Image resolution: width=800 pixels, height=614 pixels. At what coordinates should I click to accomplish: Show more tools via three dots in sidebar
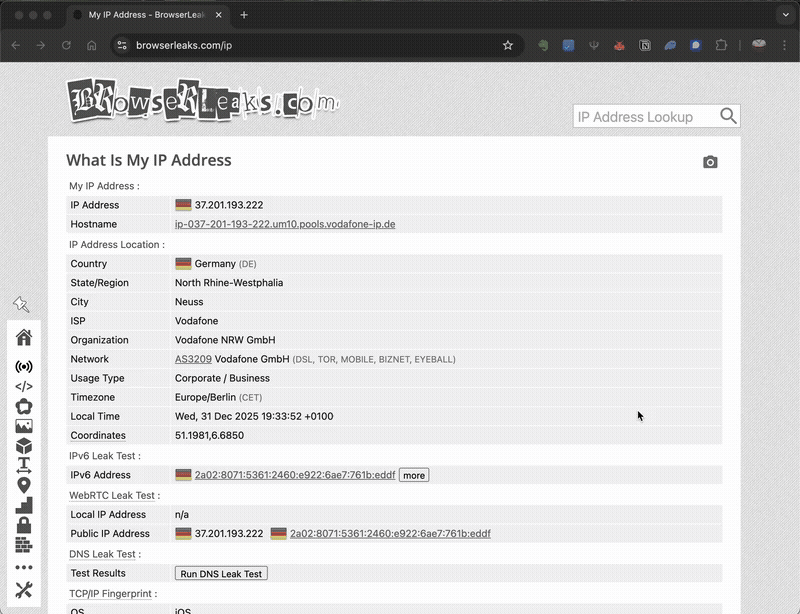[x=23, y=567]
